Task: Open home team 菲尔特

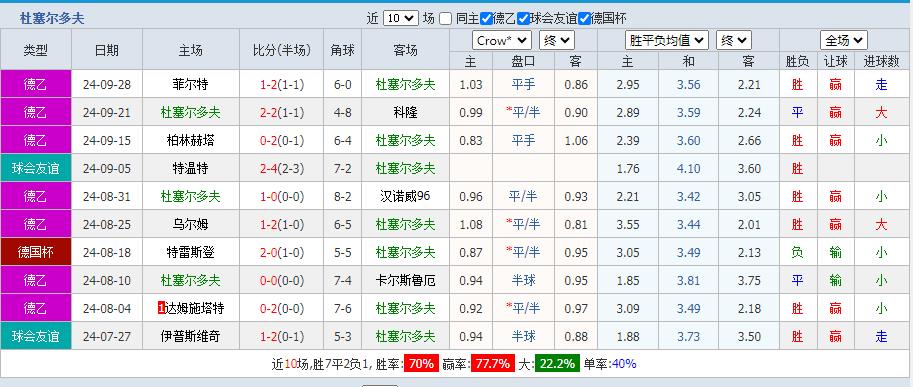Action: [190, 84]
